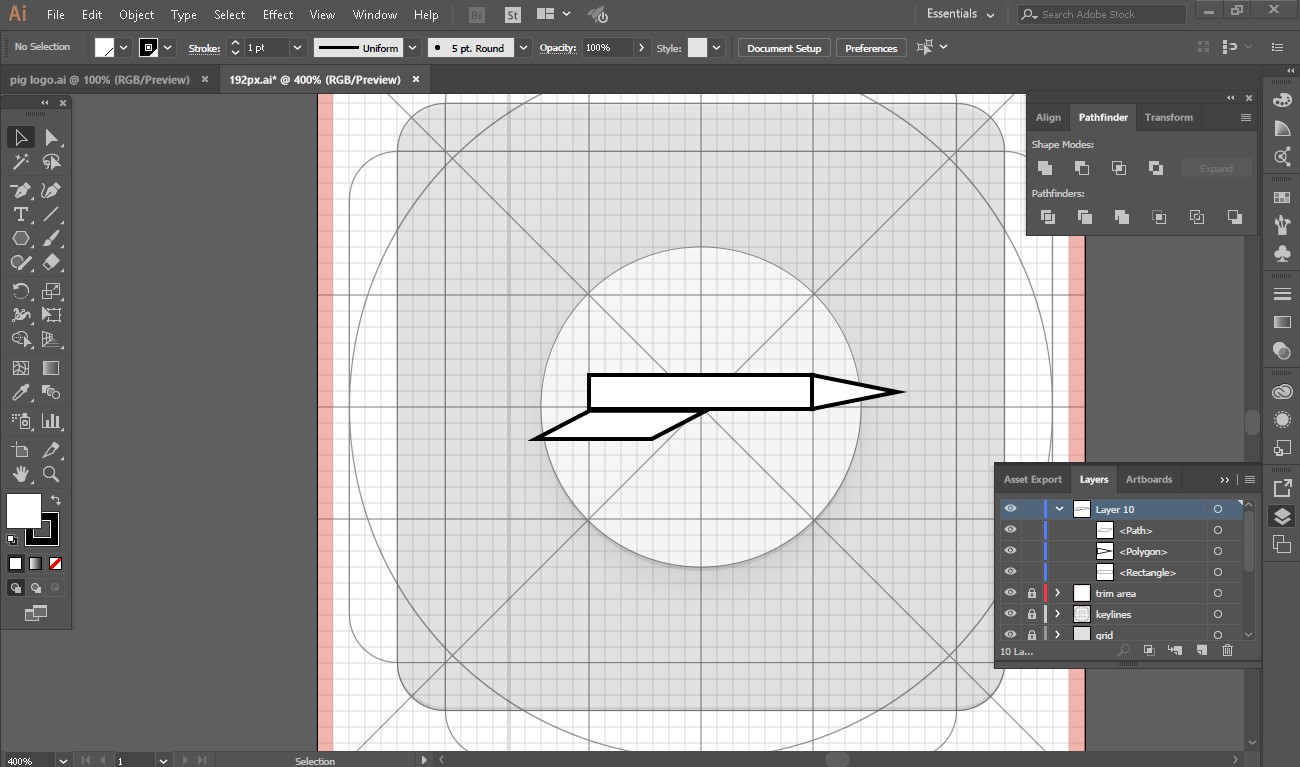Select the Pen tool
This screenshot has width=1300, height=767.
click(x=20, y=190)
